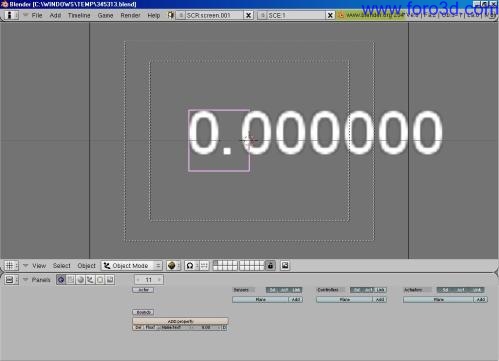Click the render this window icon
The height and width of the screenshot is (361, 499).
point(285,266)
